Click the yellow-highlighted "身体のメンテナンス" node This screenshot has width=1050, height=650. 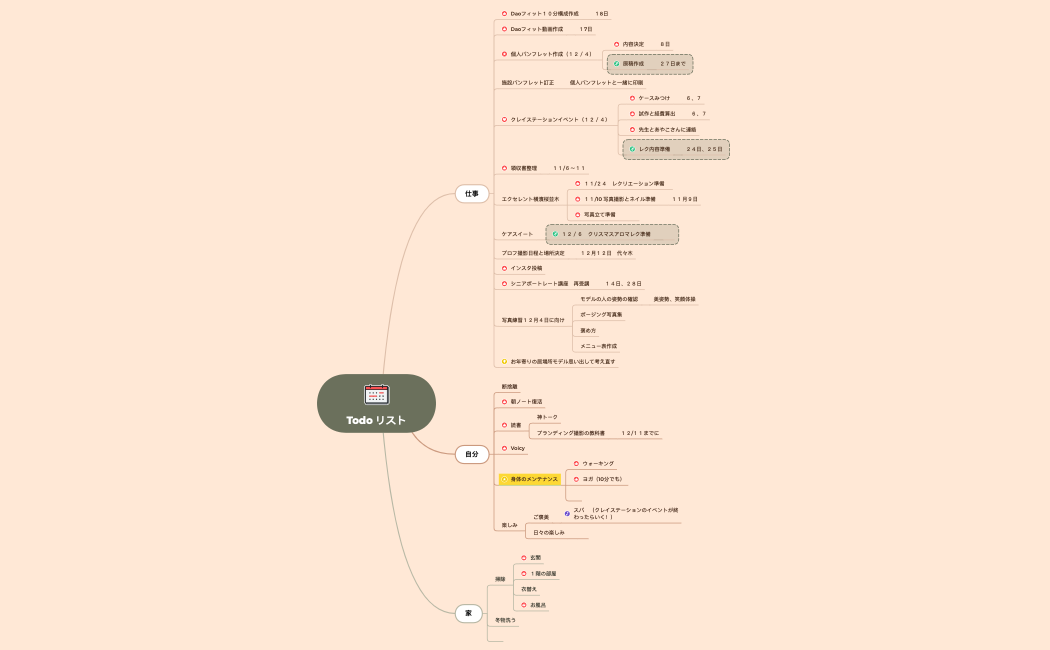tap(534, 478)
